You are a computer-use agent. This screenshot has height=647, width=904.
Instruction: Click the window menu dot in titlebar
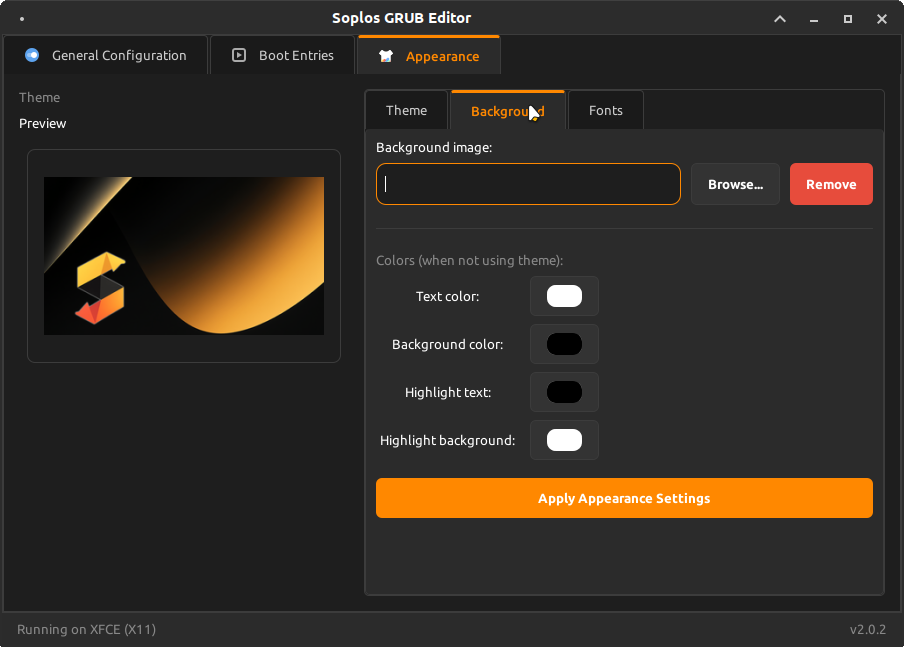[x=22, y=19]
